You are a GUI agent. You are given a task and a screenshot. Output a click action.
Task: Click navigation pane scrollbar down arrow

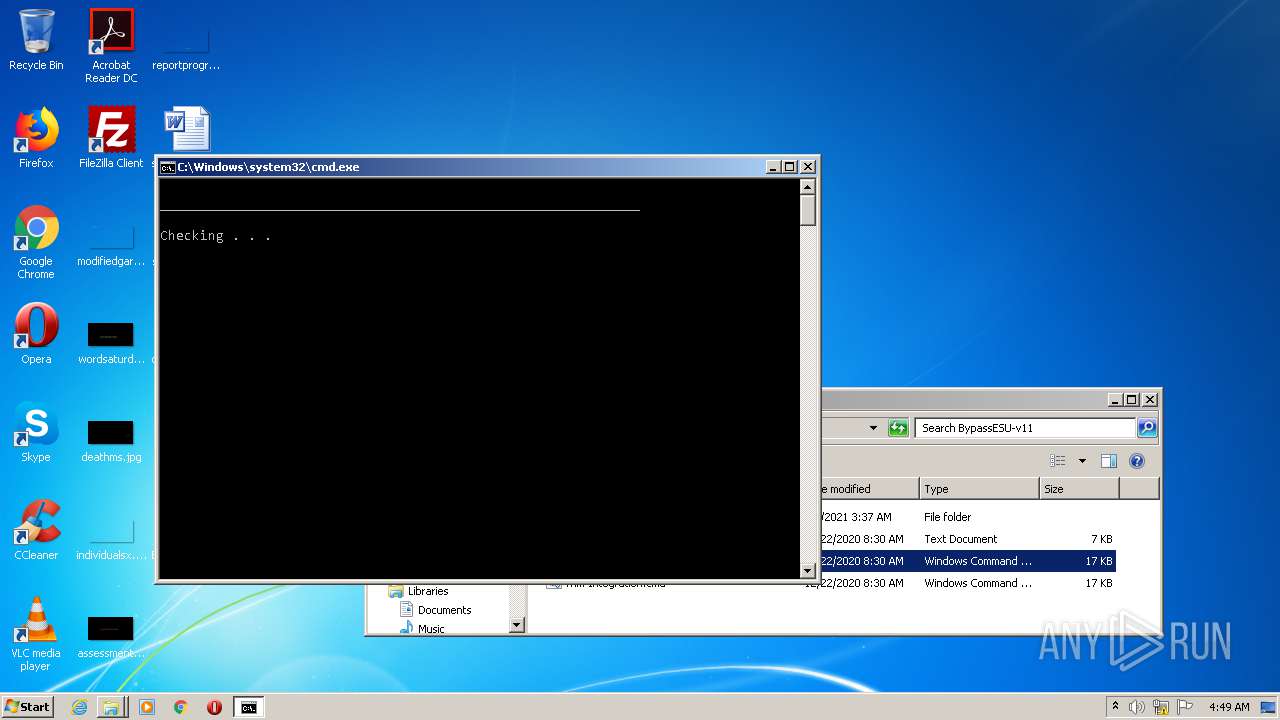517,625
